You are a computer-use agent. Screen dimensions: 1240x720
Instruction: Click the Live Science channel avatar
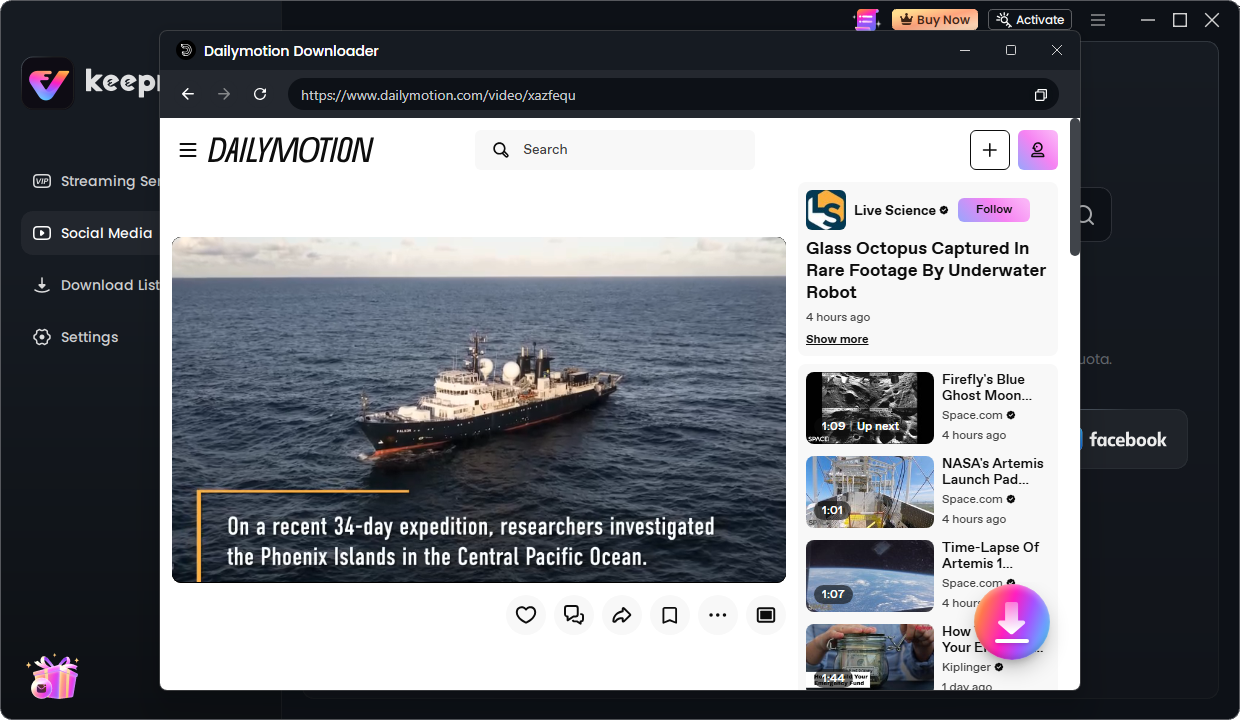coord(826,210)
